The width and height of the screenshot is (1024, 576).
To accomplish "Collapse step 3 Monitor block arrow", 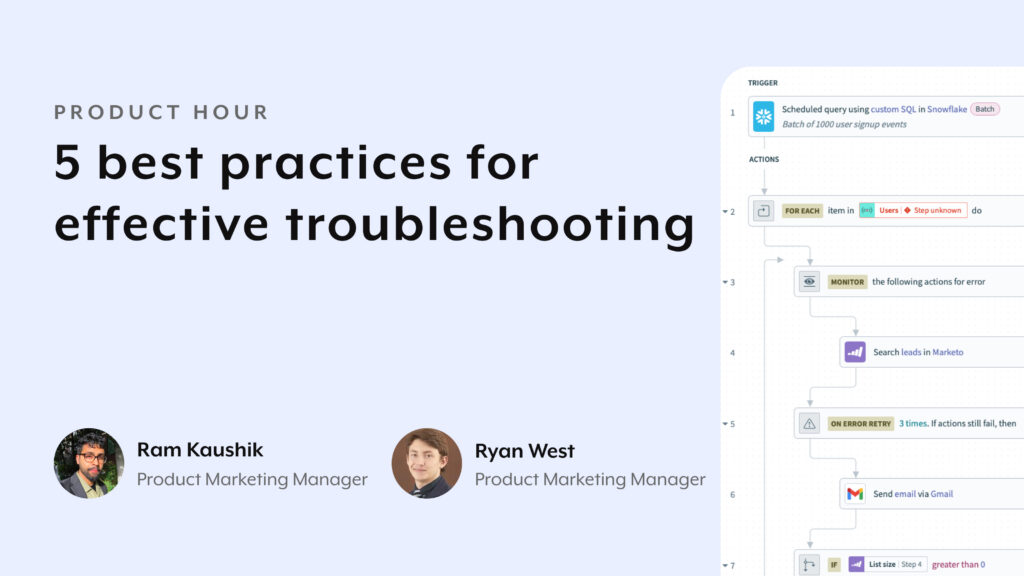I will 725,282.
